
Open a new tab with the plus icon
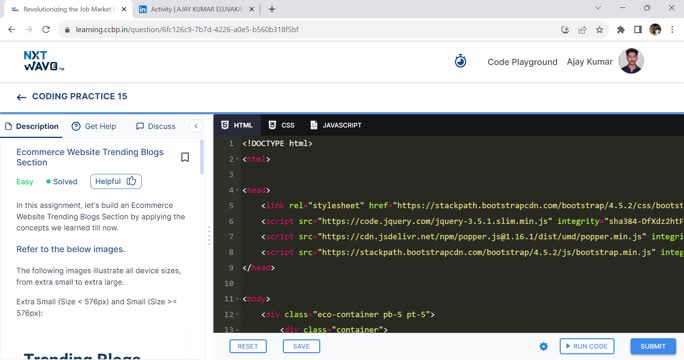pos(272,9)
